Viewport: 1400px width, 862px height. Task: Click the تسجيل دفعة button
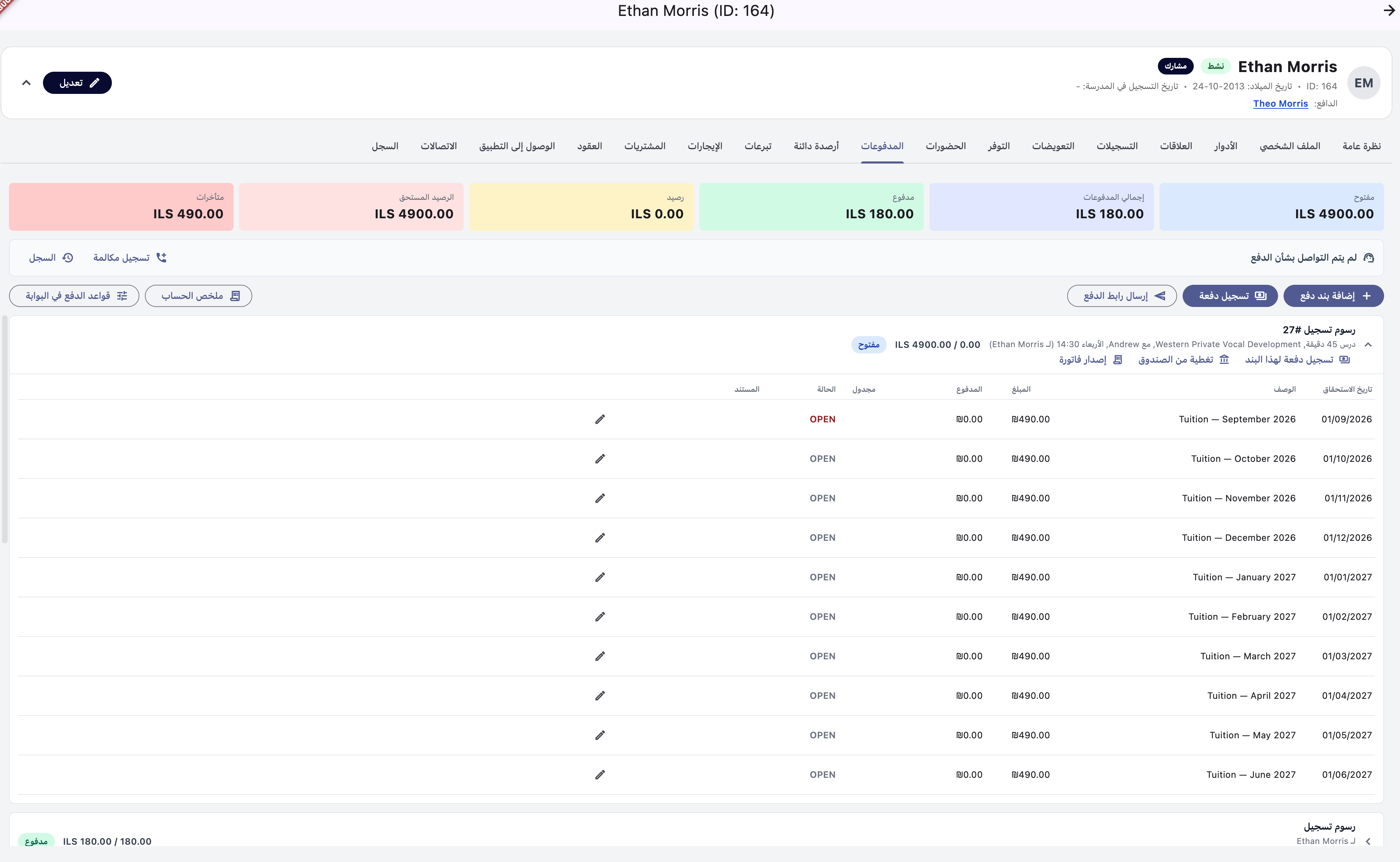[x=1230, y=296]
